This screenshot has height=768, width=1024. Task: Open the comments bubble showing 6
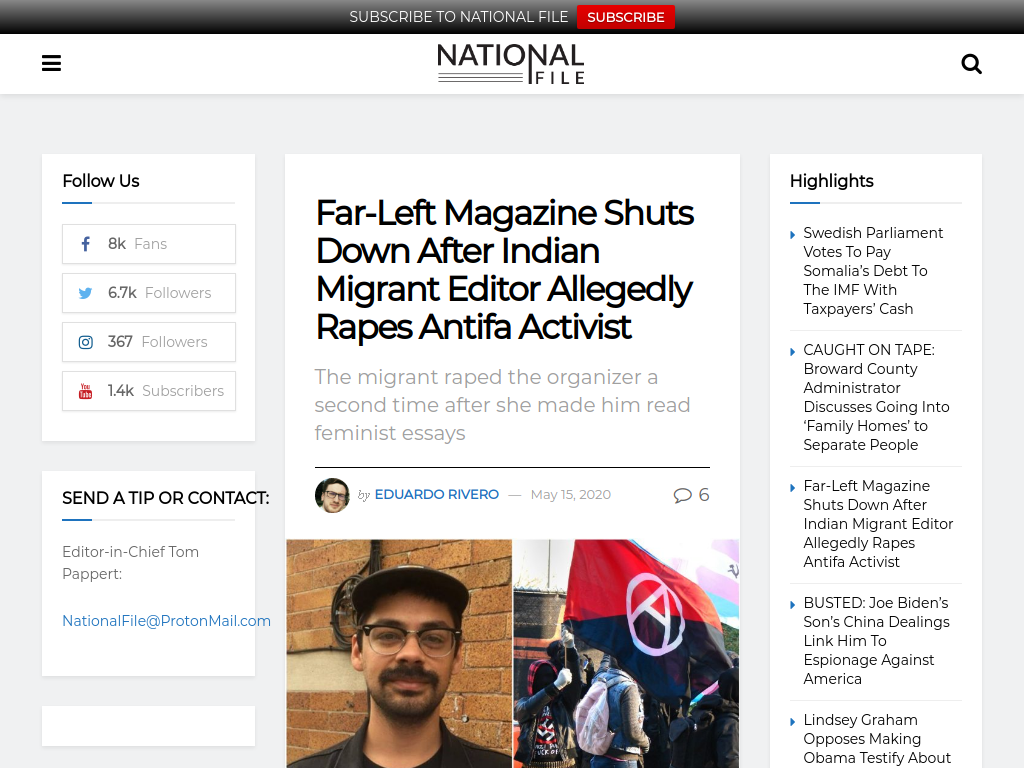pyautogui.click(x=691, y=495)
